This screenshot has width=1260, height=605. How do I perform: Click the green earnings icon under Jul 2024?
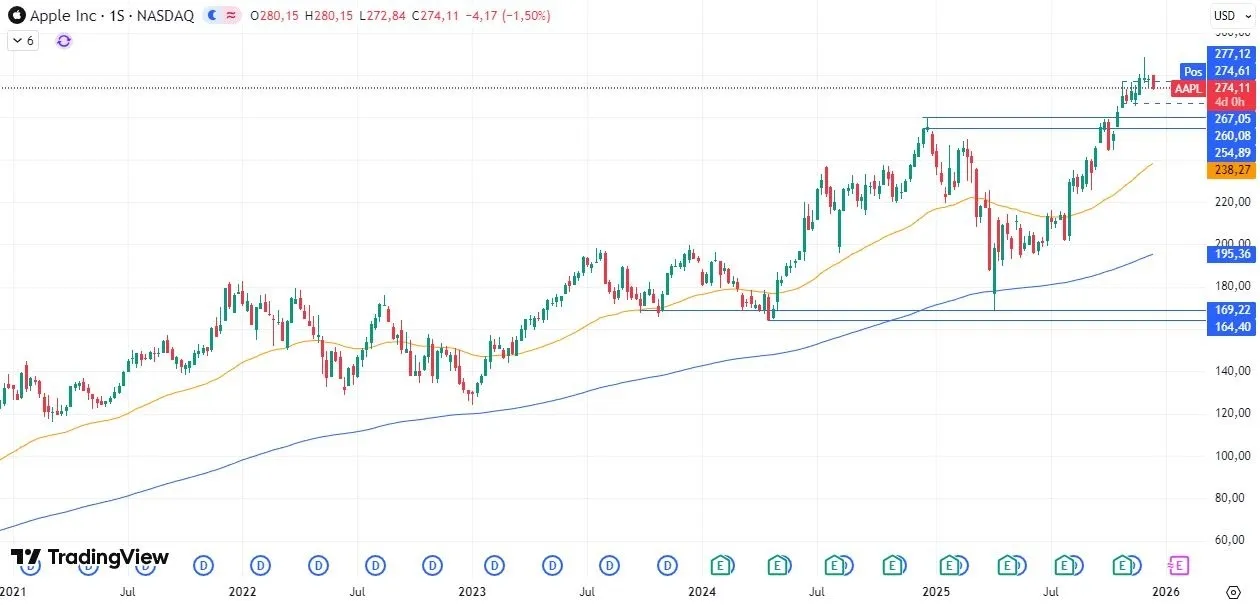pos(836,565)
